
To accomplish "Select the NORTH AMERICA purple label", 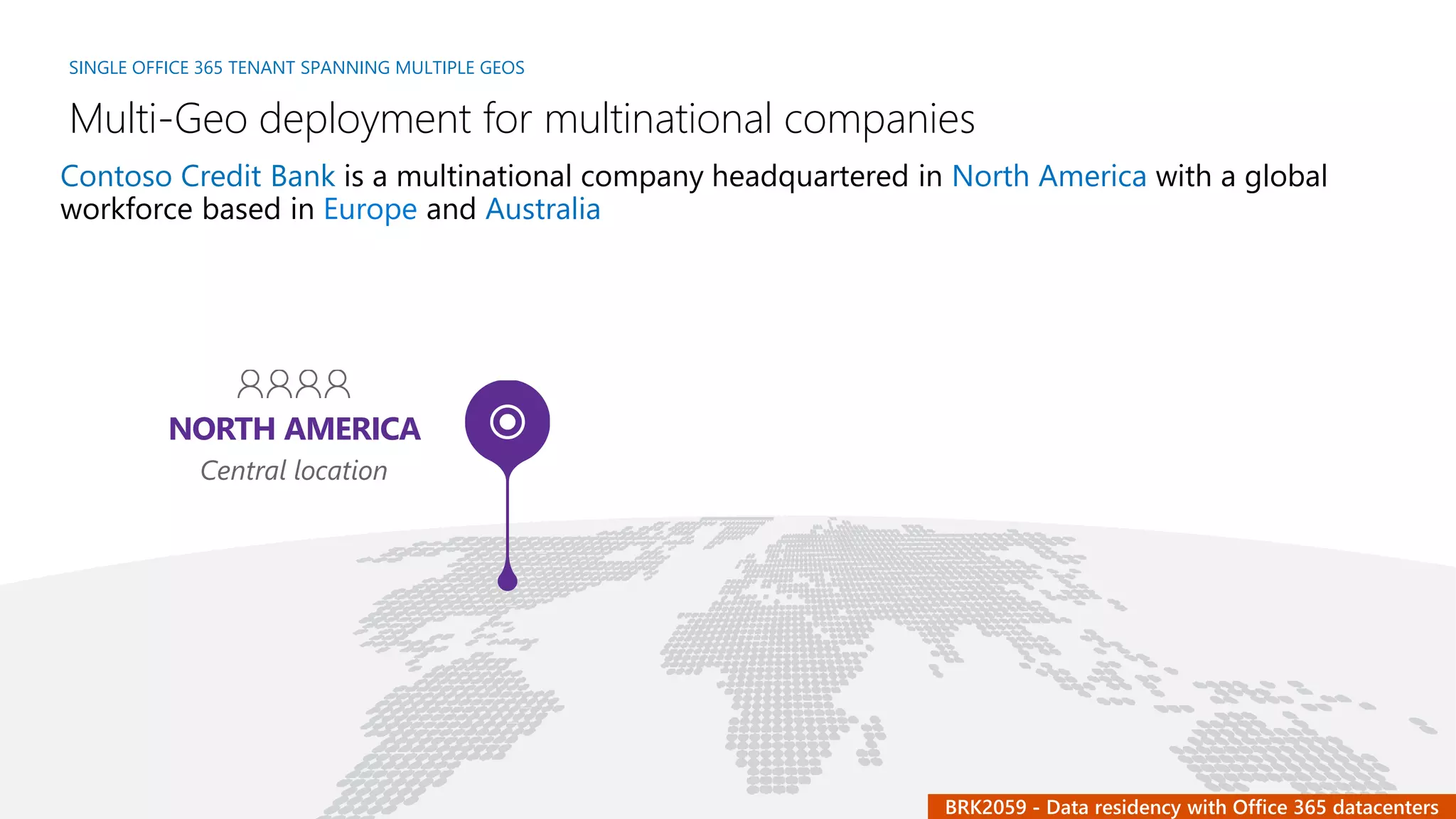I will 294,429.
